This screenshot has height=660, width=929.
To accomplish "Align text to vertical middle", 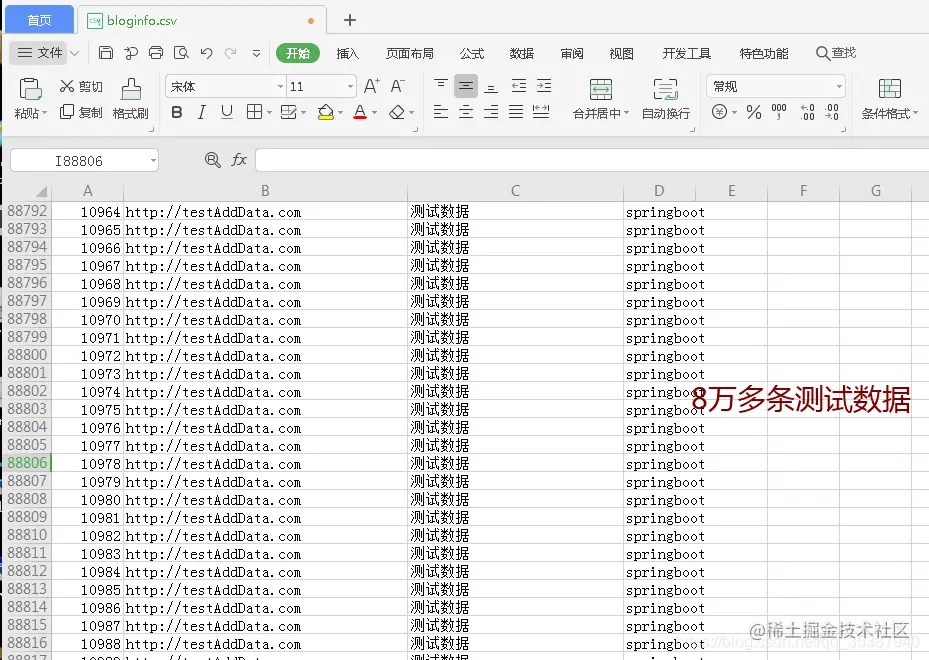I will click(466, 86).
